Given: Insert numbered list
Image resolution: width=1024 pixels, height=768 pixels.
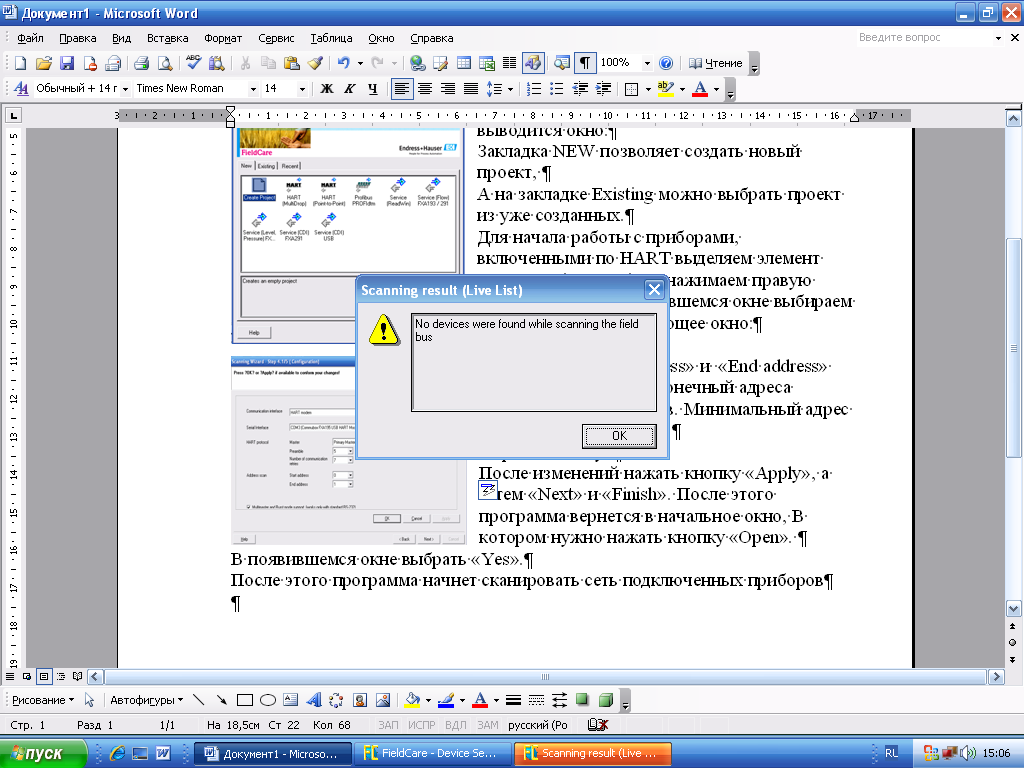Looking at the screenshot, I should click(x=534, y=88).
